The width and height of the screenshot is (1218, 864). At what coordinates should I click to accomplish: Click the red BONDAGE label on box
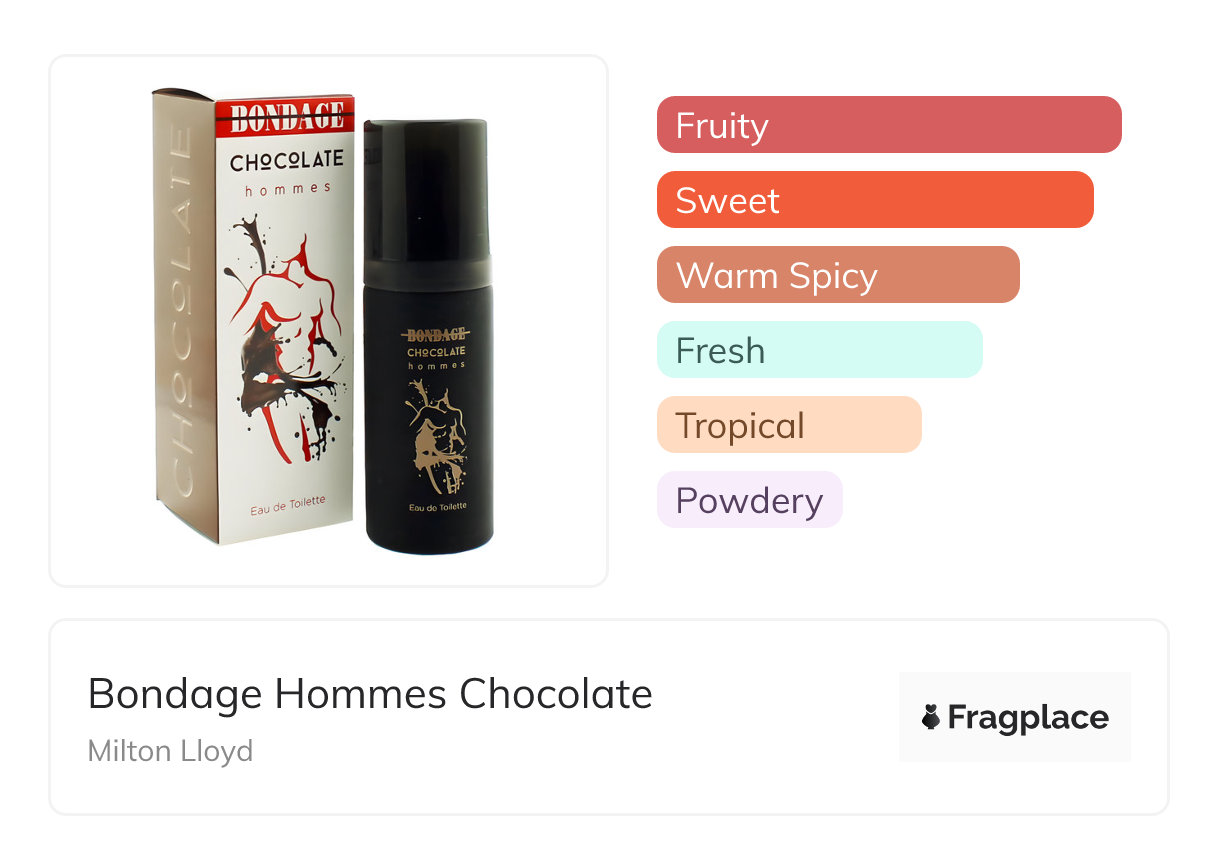(x=287, y=116)
